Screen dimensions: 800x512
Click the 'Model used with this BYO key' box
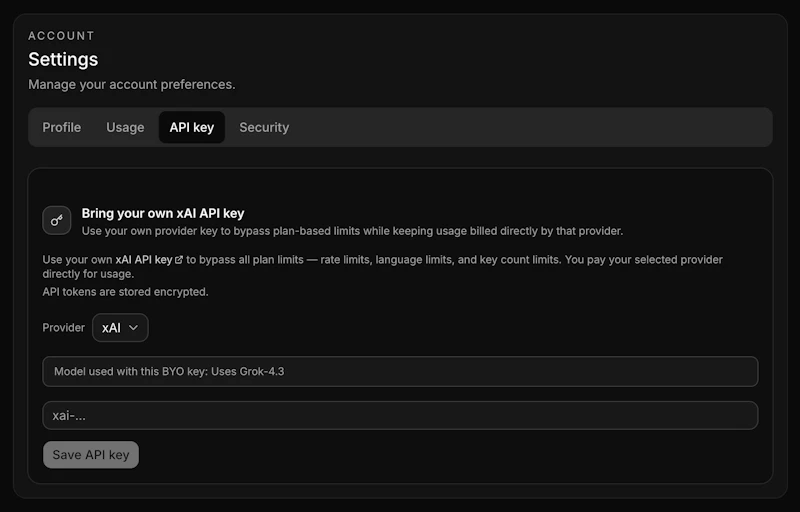[400, 371]
